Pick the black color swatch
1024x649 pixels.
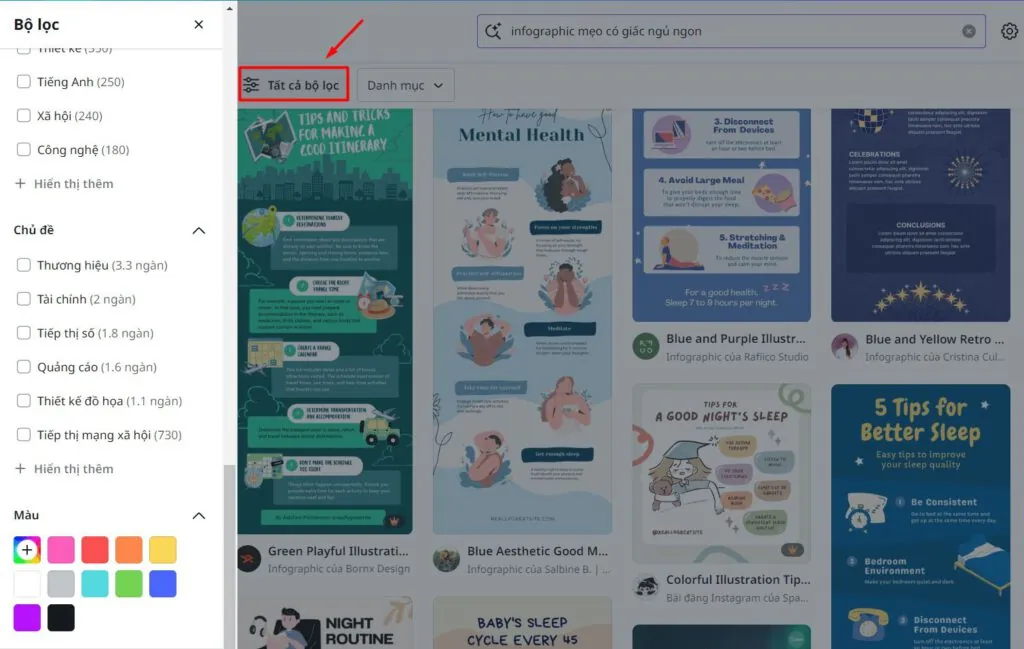point(61,618)
